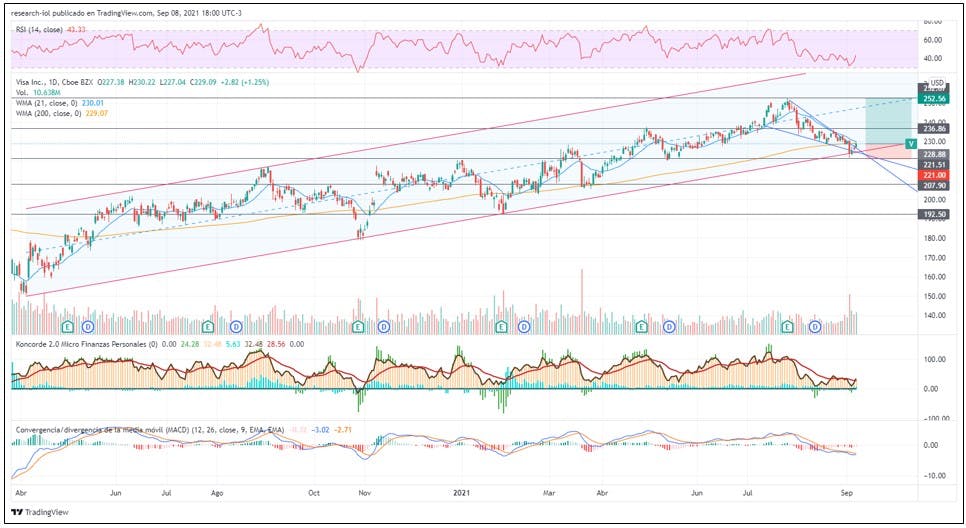Click the 200.00 tick on the price axis
The width and height of the screenshot is (966, 528).
933,200
